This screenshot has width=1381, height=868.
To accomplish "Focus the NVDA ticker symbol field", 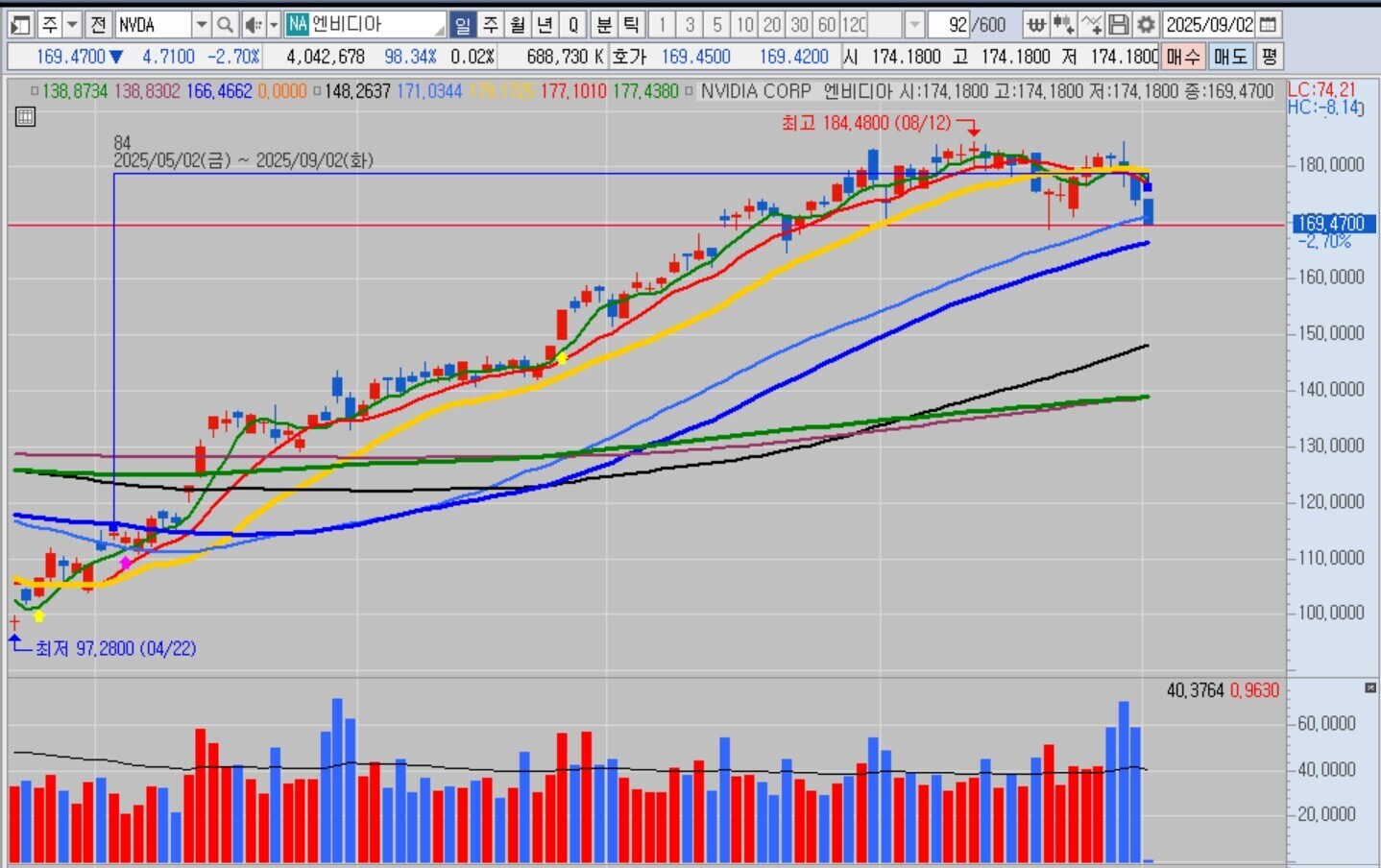I will click(154, 24).
